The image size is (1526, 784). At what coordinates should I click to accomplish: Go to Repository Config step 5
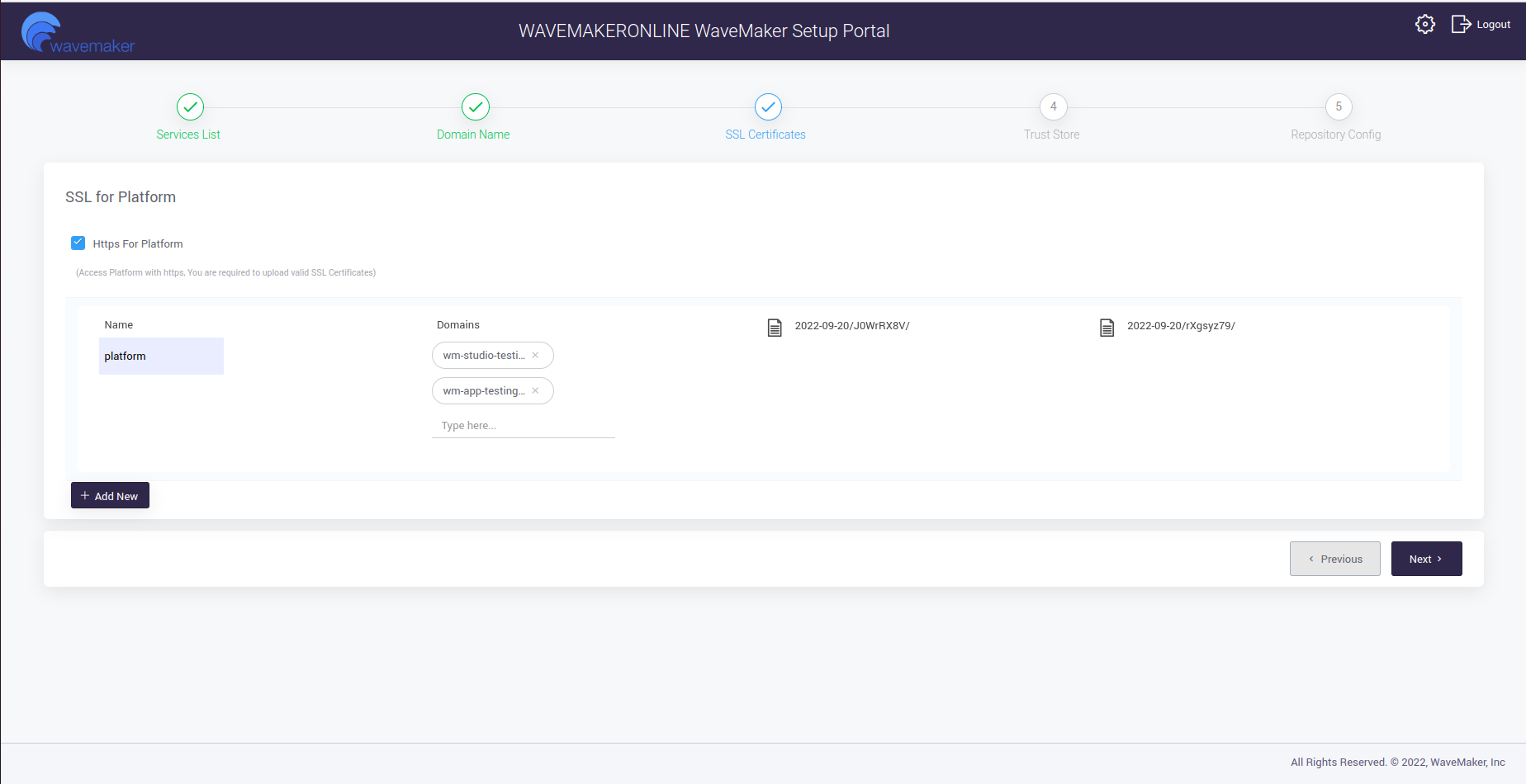point(1339,106)
